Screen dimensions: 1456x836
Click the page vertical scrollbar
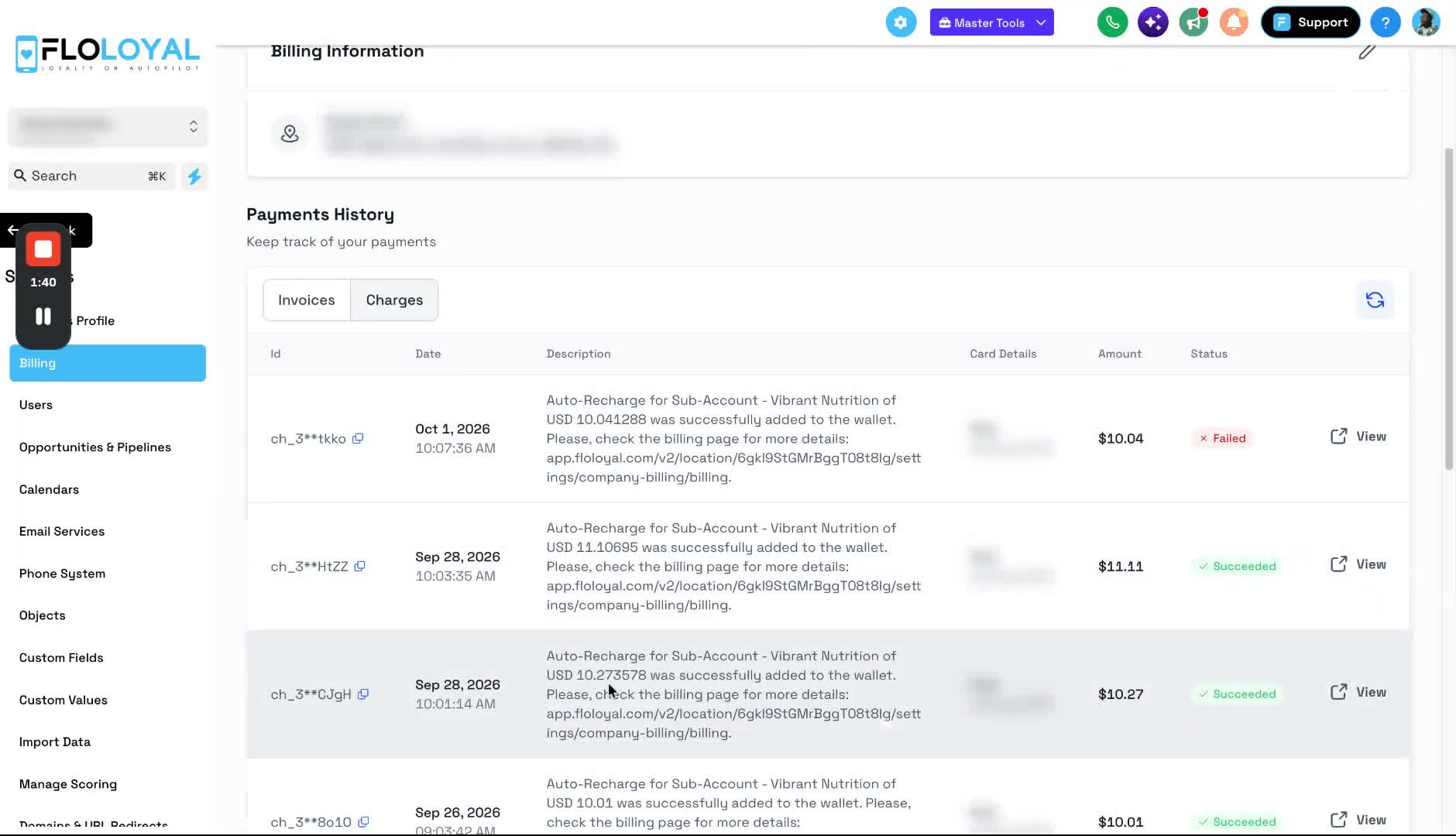(1449, 310)
